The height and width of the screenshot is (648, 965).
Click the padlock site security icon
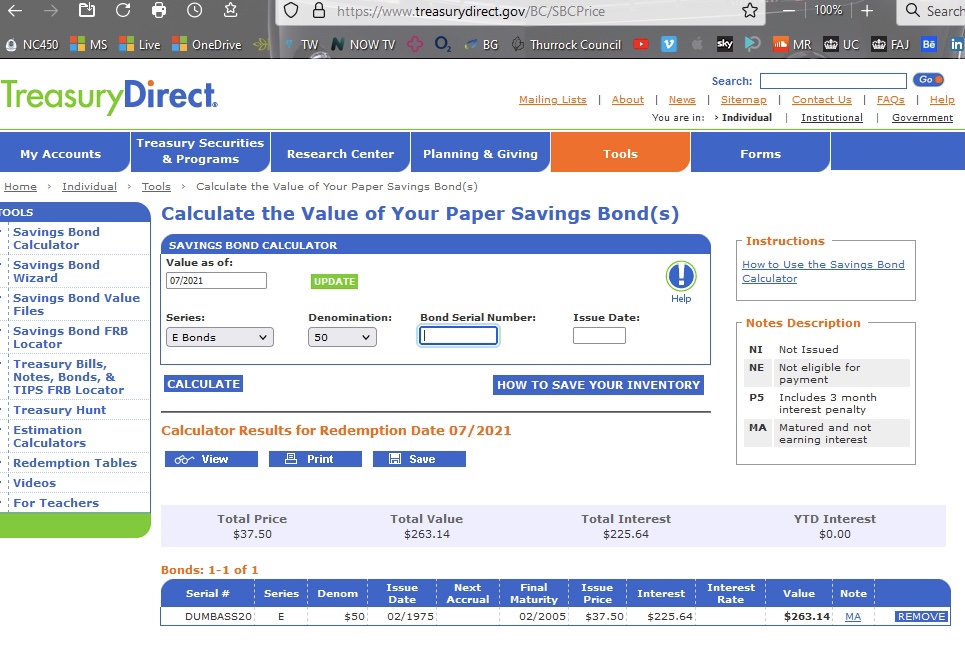tap(318, 10)
